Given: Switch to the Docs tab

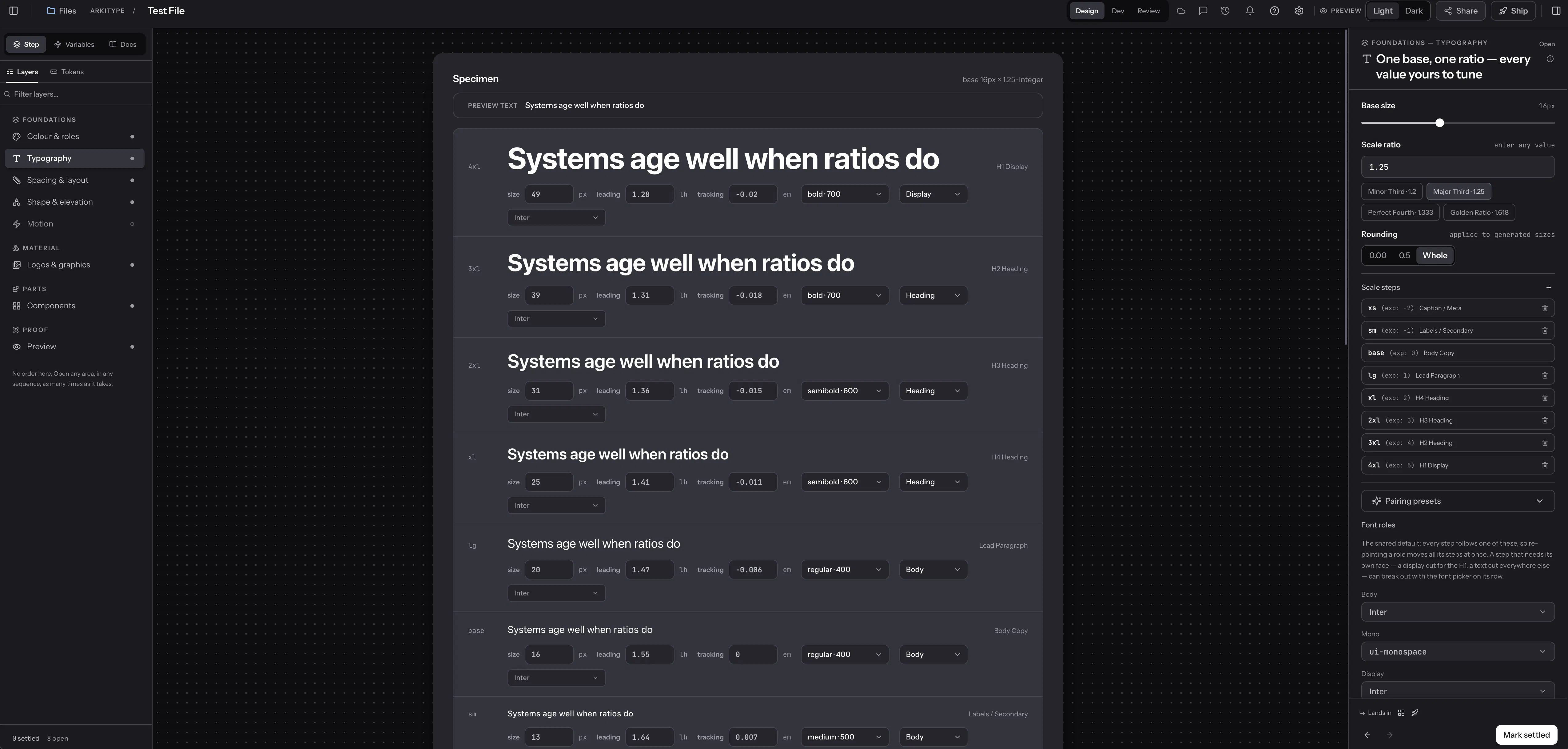Looking at the screenshot, I should (123, 44).
